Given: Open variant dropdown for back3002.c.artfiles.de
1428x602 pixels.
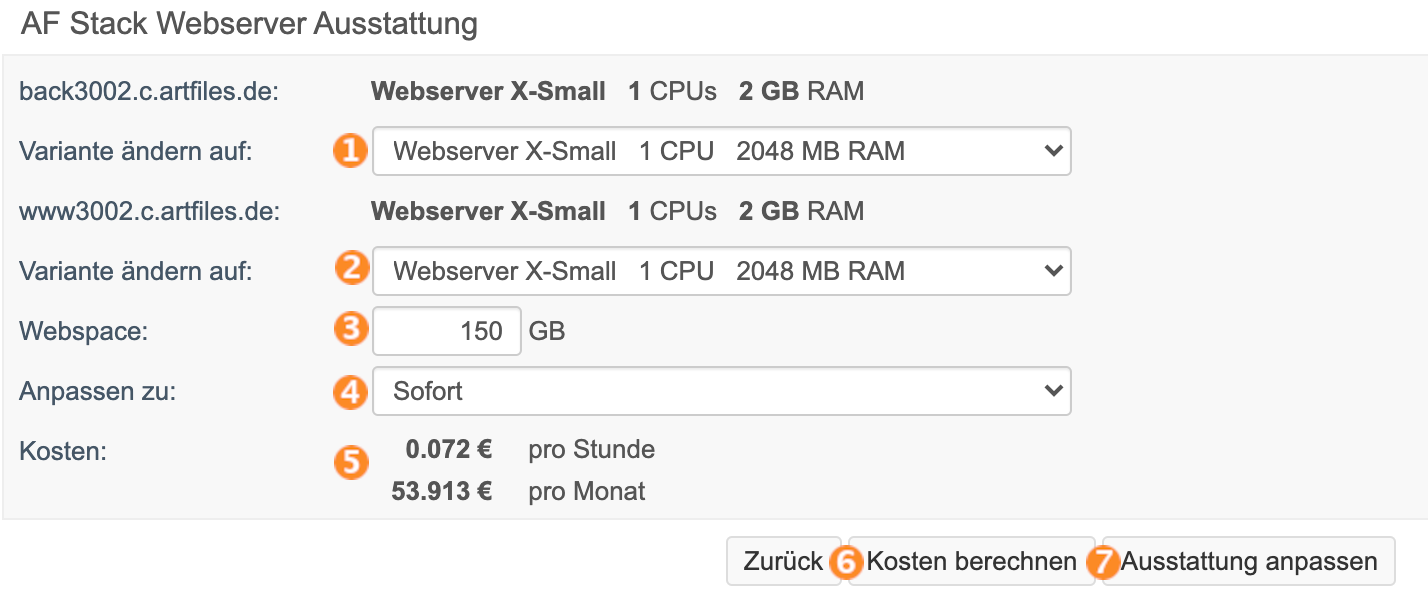Looking at the screenshot, I should 721,151.
